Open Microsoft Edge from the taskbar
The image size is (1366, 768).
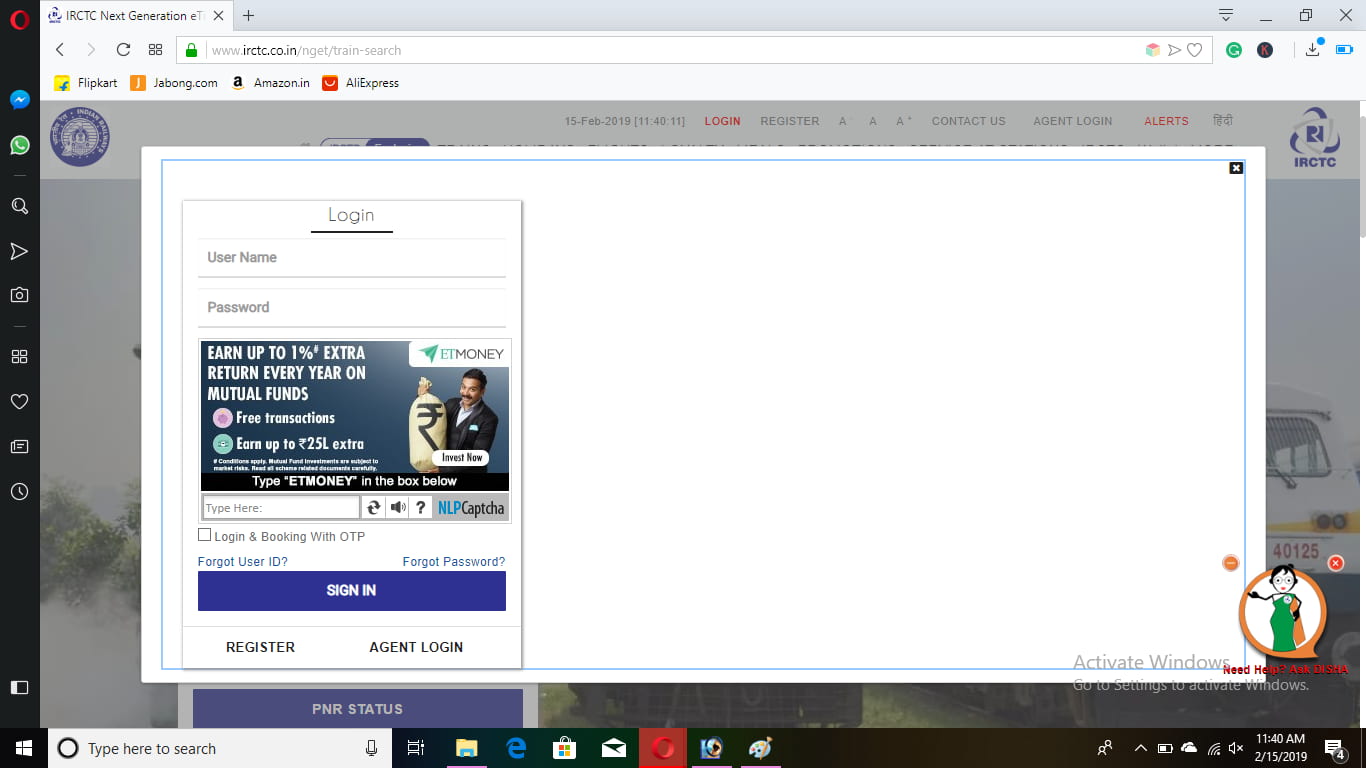tap(516, 748)
